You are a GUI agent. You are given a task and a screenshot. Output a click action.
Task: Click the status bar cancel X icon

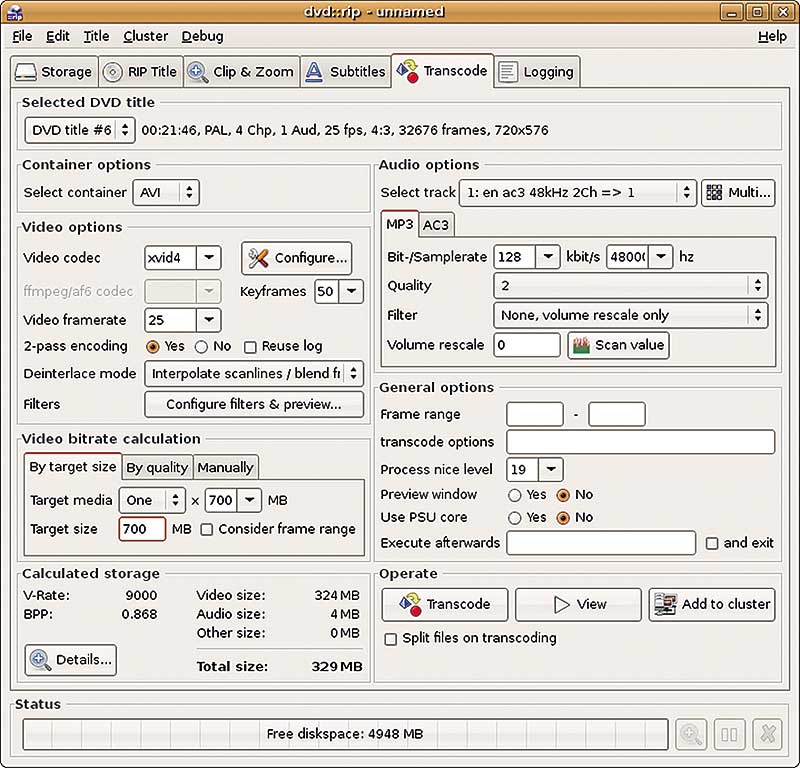[x=767, y=734]
